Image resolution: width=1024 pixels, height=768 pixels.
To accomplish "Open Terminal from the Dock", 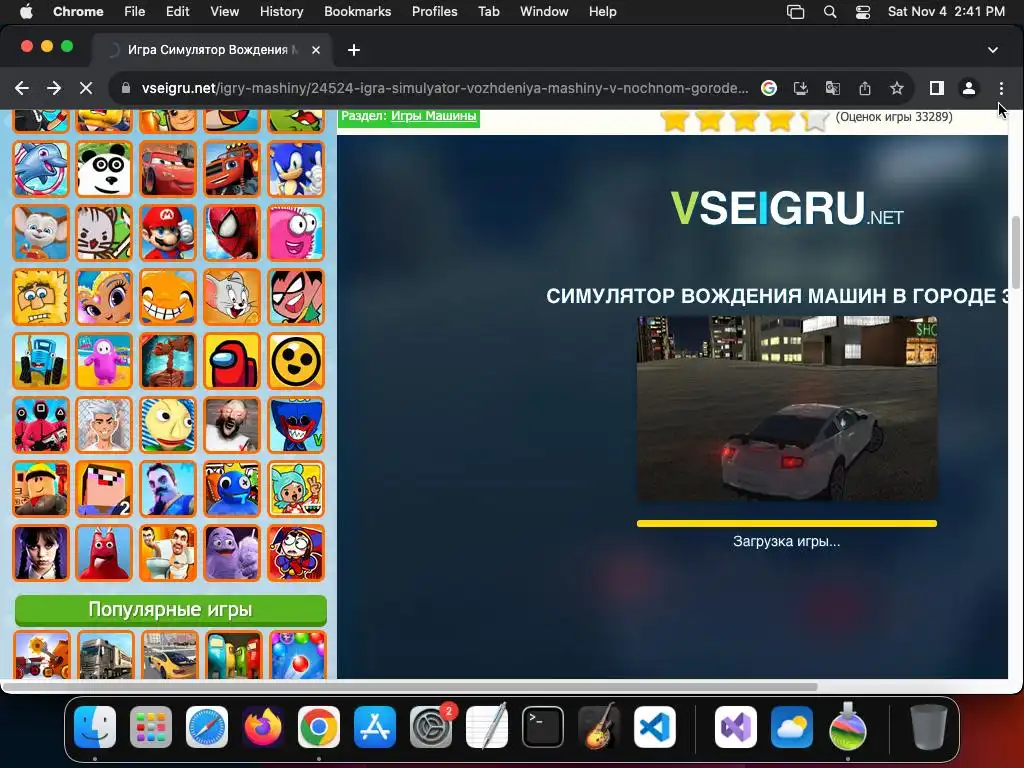I will 543,727.
